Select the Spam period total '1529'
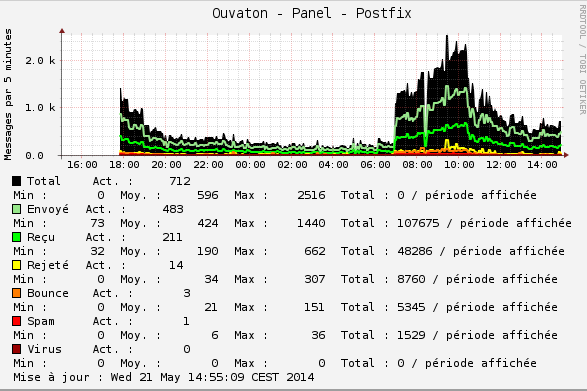Screen dimensions: 587x391 click(411, 335)
